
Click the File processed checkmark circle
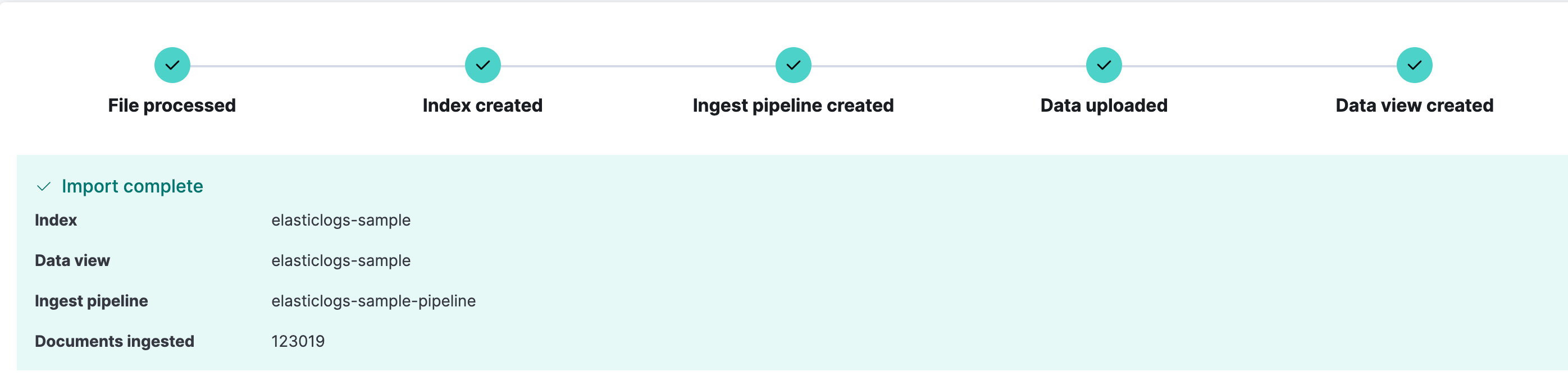172,65
